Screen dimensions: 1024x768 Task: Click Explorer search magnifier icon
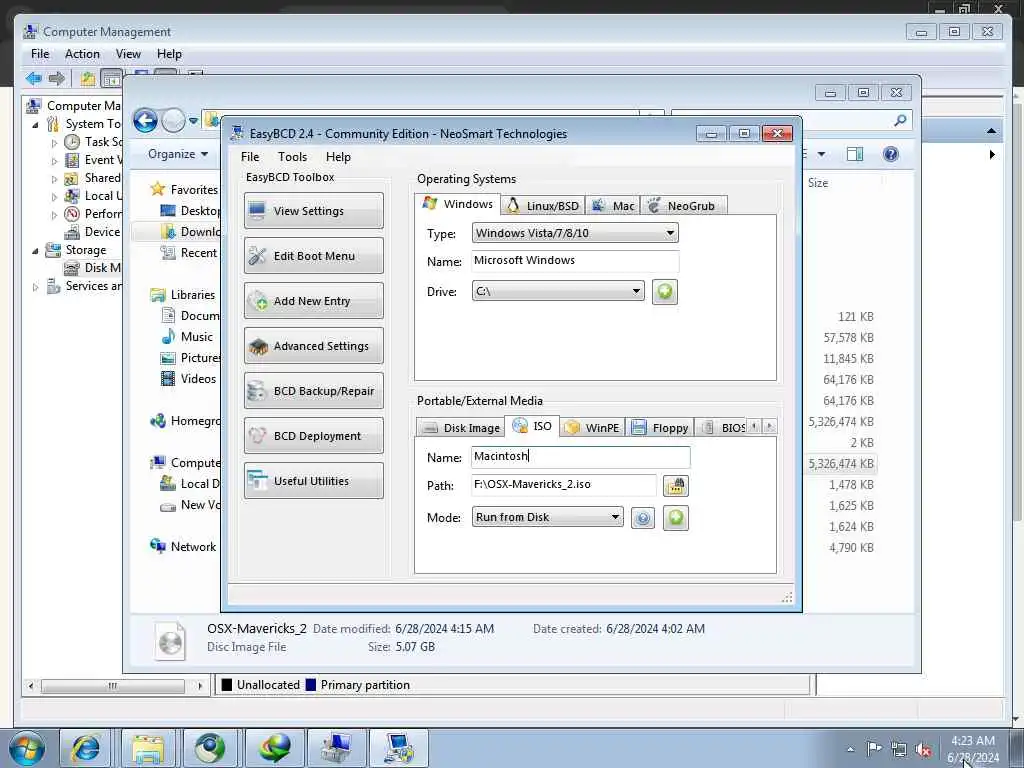click(x=900, y=120)
